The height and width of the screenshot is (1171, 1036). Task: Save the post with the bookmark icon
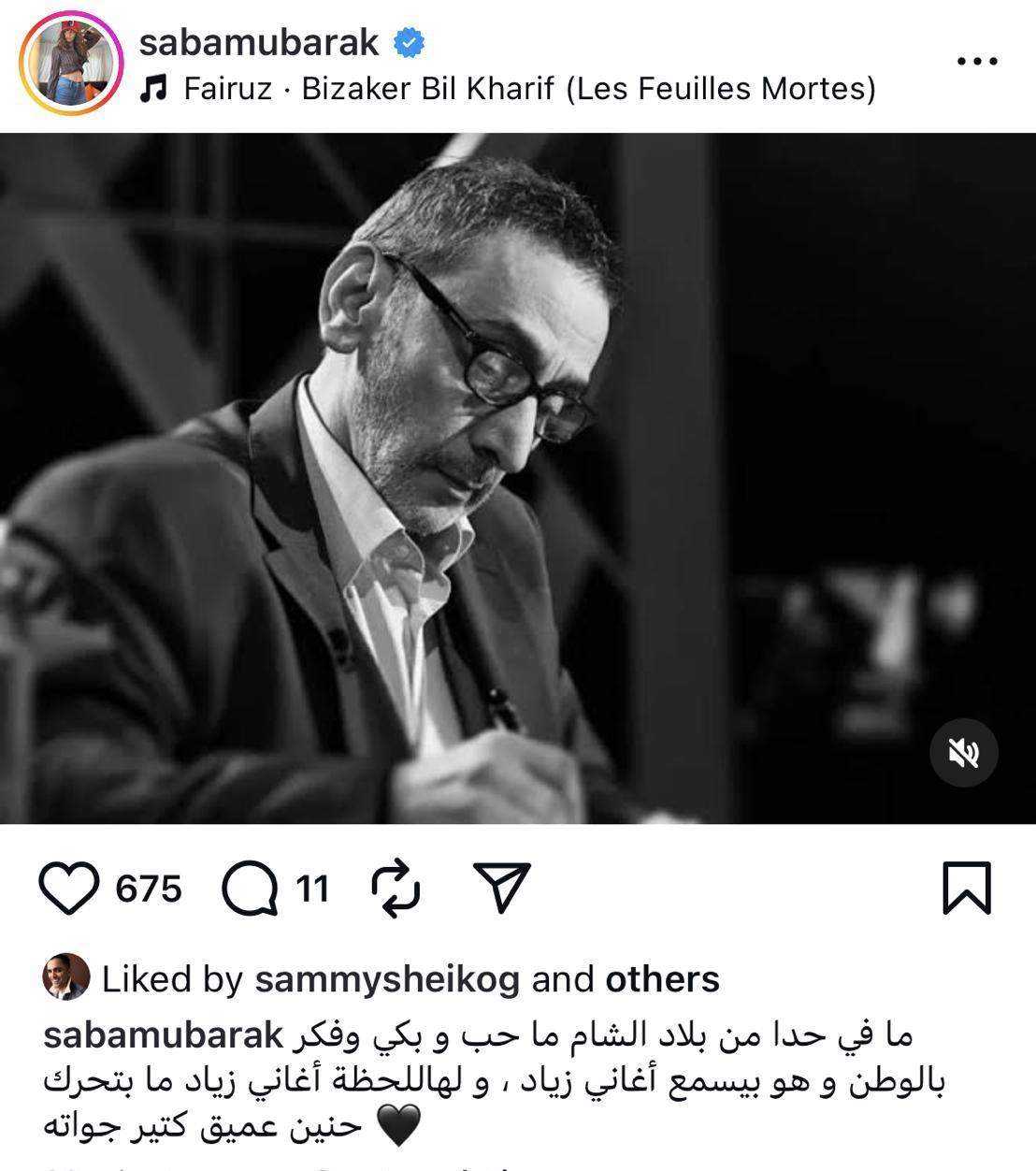coord(966,887)
